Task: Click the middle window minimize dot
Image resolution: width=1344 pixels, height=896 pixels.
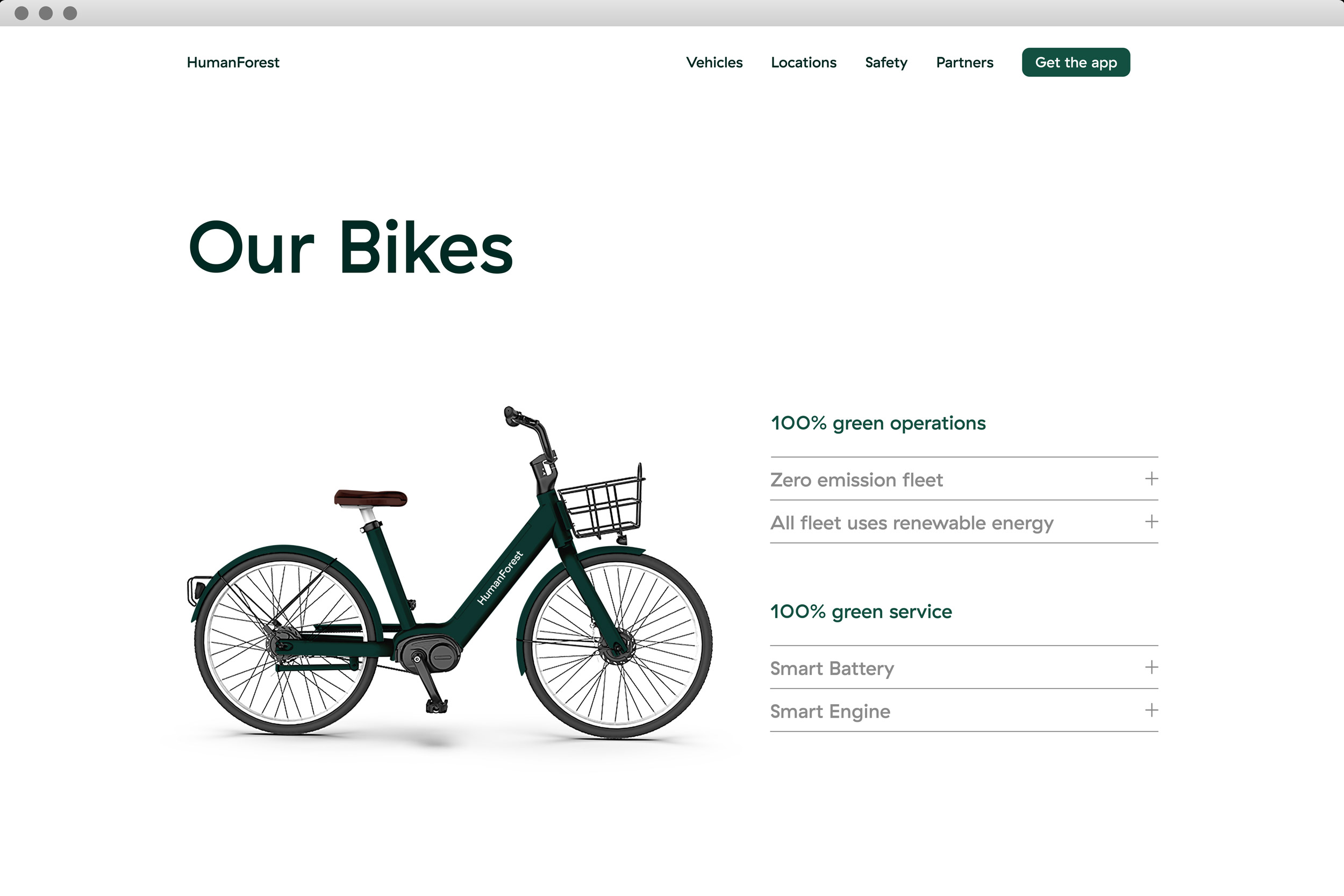Action: 46,13
